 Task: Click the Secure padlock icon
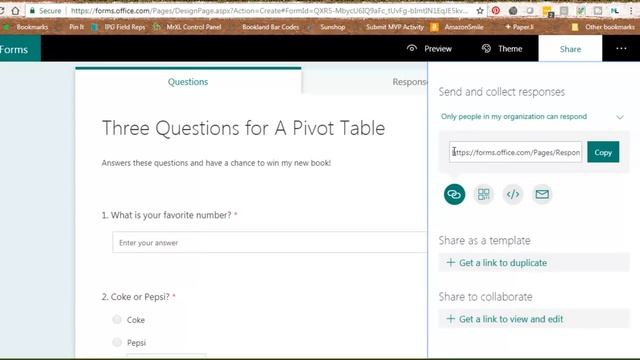tap(32, 11)
